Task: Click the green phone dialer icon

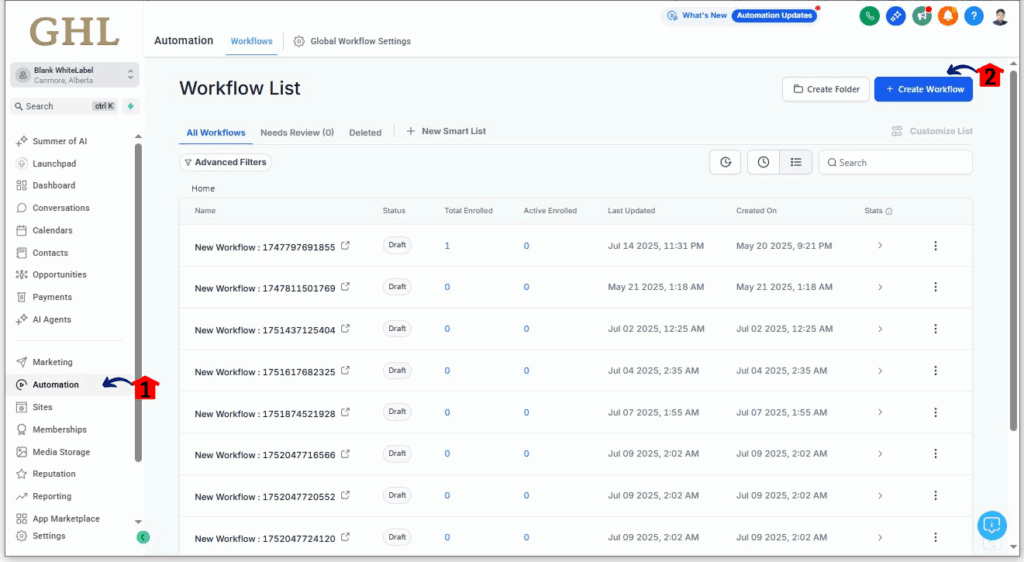Action: (869, 16)
